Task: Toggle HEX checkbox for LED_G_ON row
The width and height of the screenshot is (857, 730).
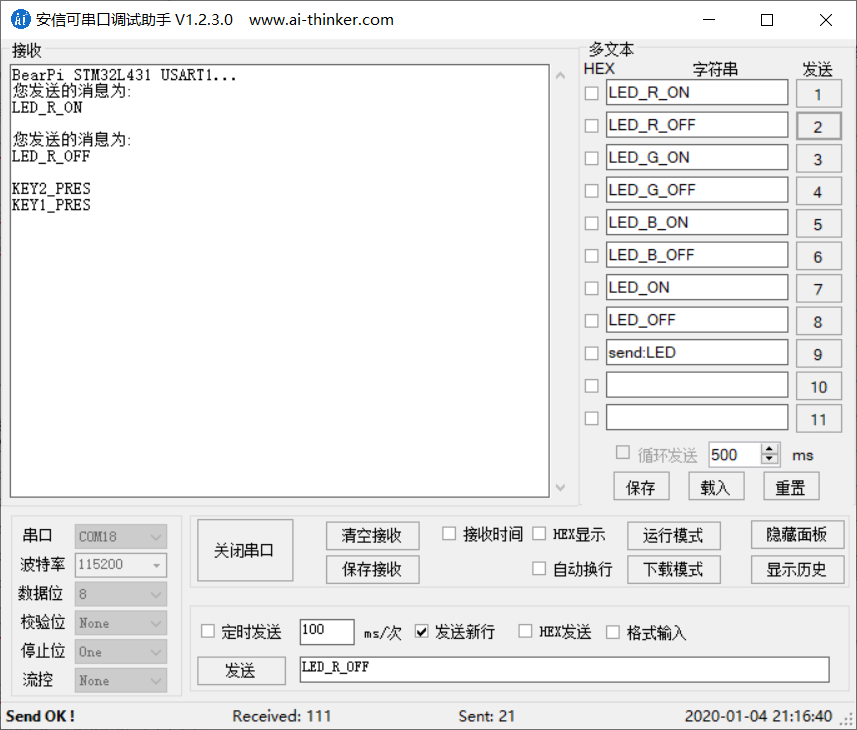Action: (x=591, y=158)
